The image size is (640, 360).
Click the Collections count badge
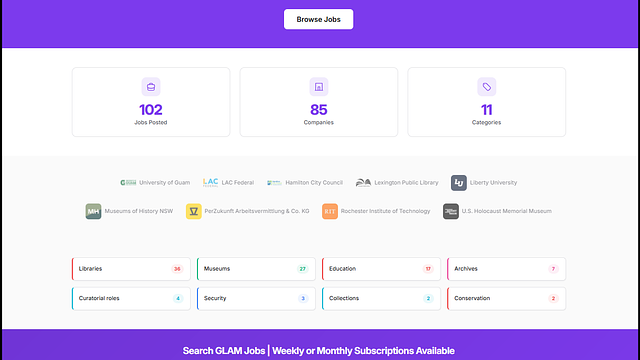pyautogui.click(x=428, y=298)
